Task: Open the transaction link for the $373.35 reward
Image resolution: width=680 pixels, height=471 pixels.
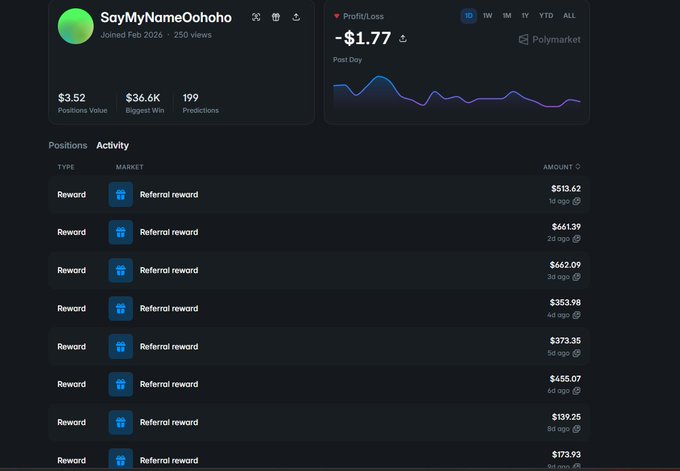Action: (x=576, y=353)
